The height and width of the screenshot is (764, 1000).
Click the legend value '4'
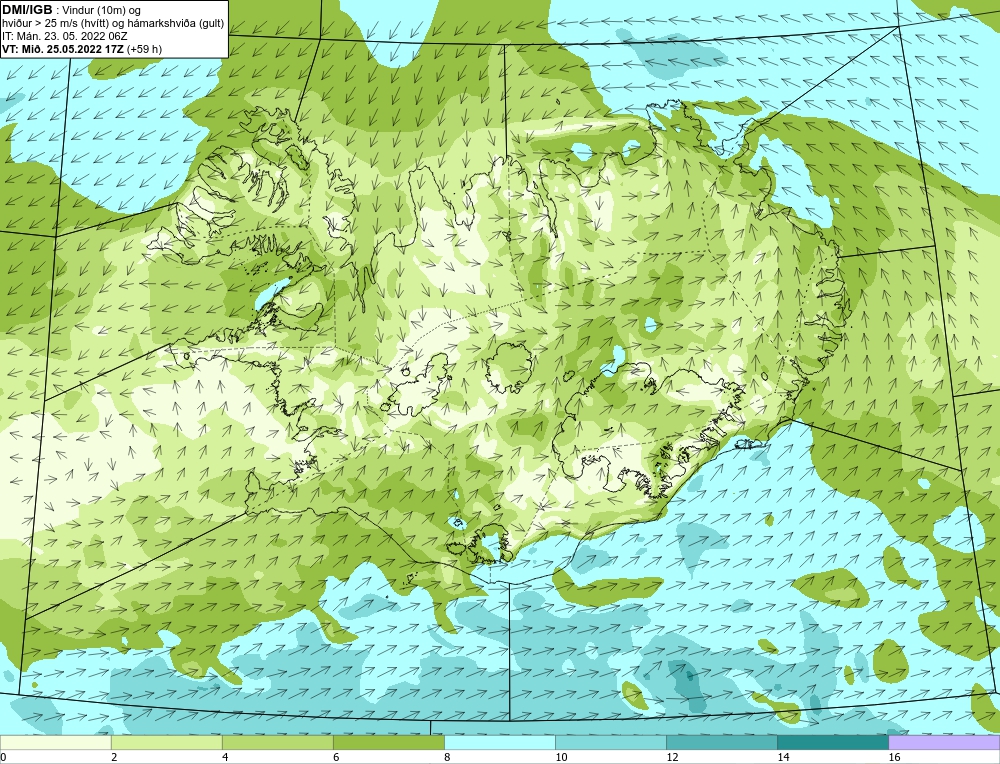(224, 757)
